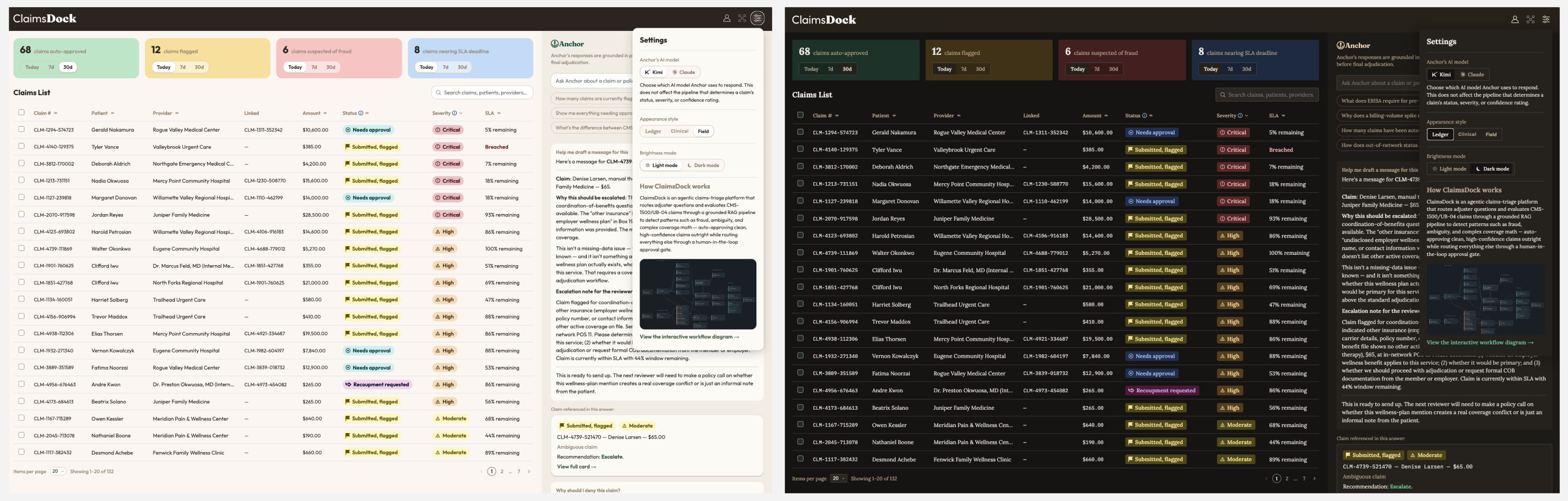This screenshot has height=501, width=1568.
Task: Choose Ledger appearance style in light window
Action: 653,131
